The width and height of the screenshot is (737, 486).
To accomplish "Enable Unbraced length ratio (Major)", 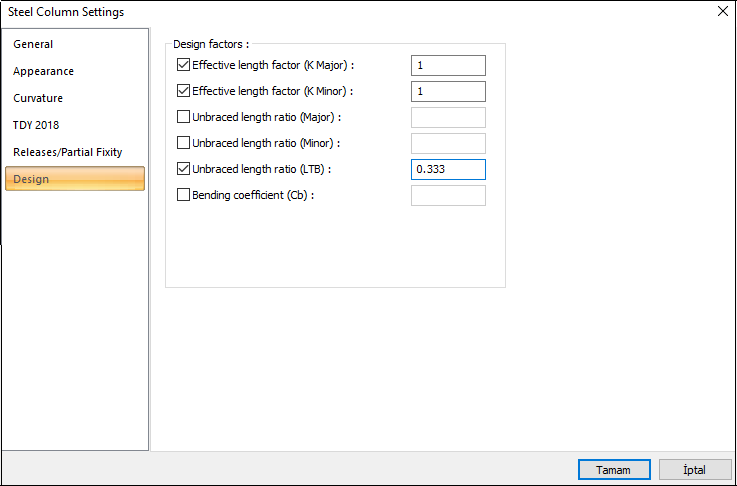I will [x=183, y=117].
